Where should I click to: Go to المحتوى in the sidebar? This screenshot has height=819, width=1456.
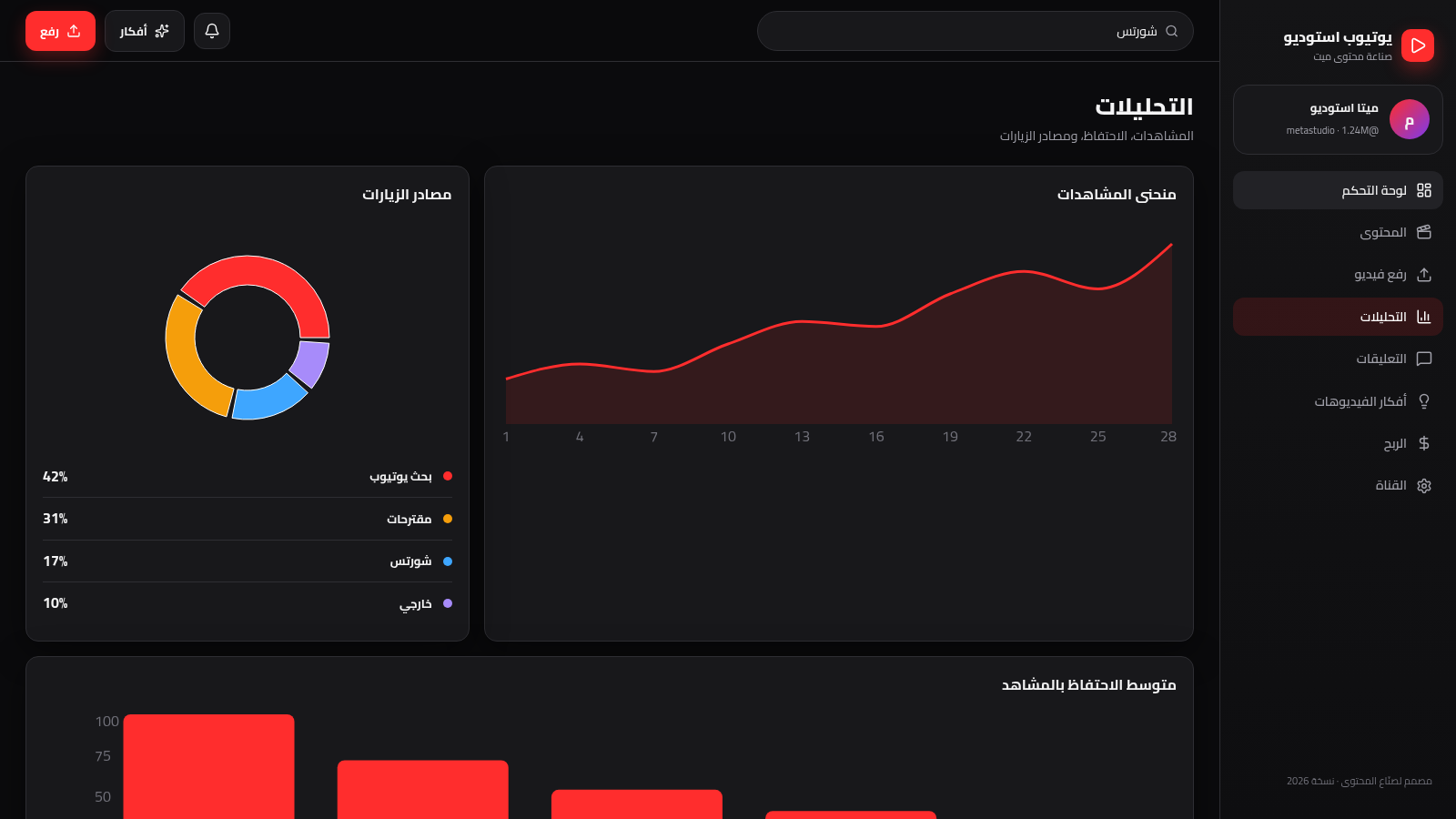pos(1338,232)
